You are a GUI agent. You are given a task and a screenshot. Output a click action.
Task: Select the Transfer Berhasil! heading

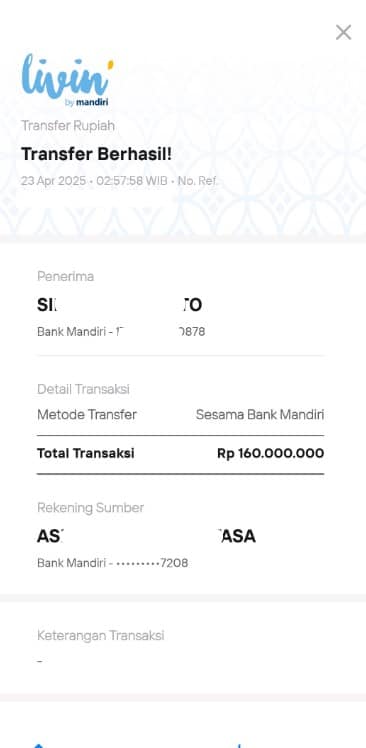click(x=96, y=154)
